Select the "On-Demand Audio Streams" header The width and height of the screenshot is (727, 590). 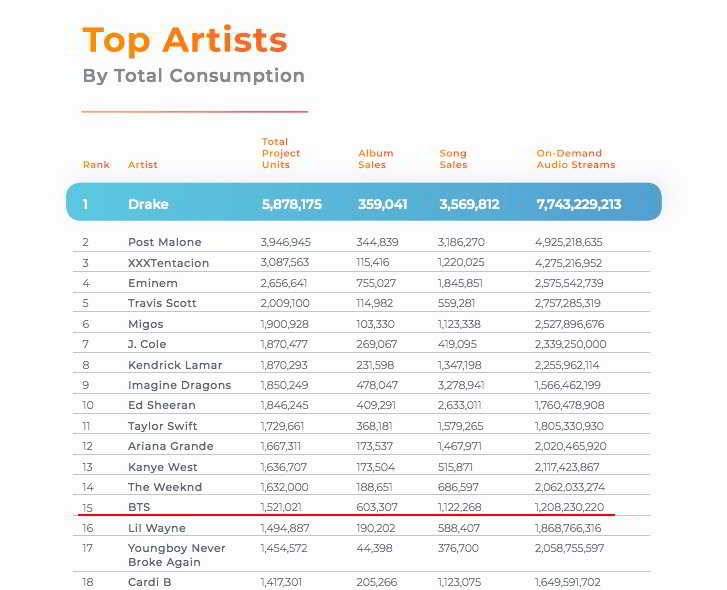(576, 159)
